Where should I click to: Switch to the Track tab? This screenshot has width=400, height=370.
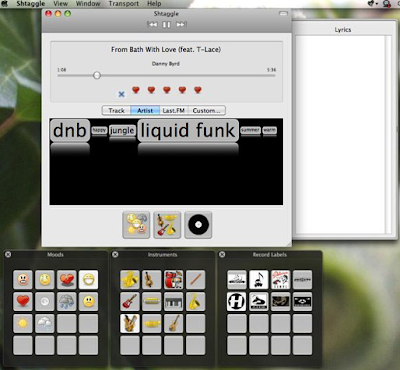[x=116, y=110]
